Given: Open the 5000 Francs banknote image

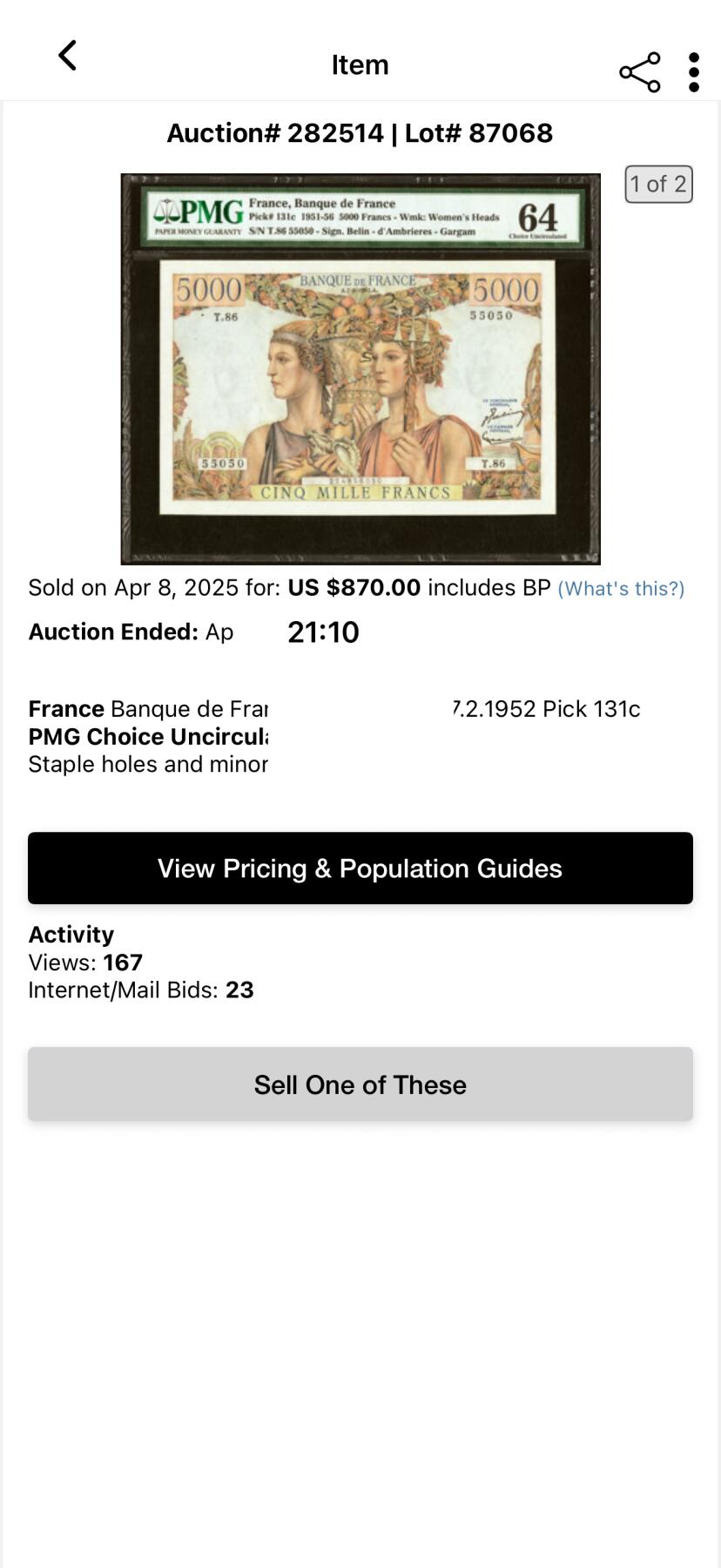Looking at the screenshot, I should pyautogui.click(x=360, y=388).
